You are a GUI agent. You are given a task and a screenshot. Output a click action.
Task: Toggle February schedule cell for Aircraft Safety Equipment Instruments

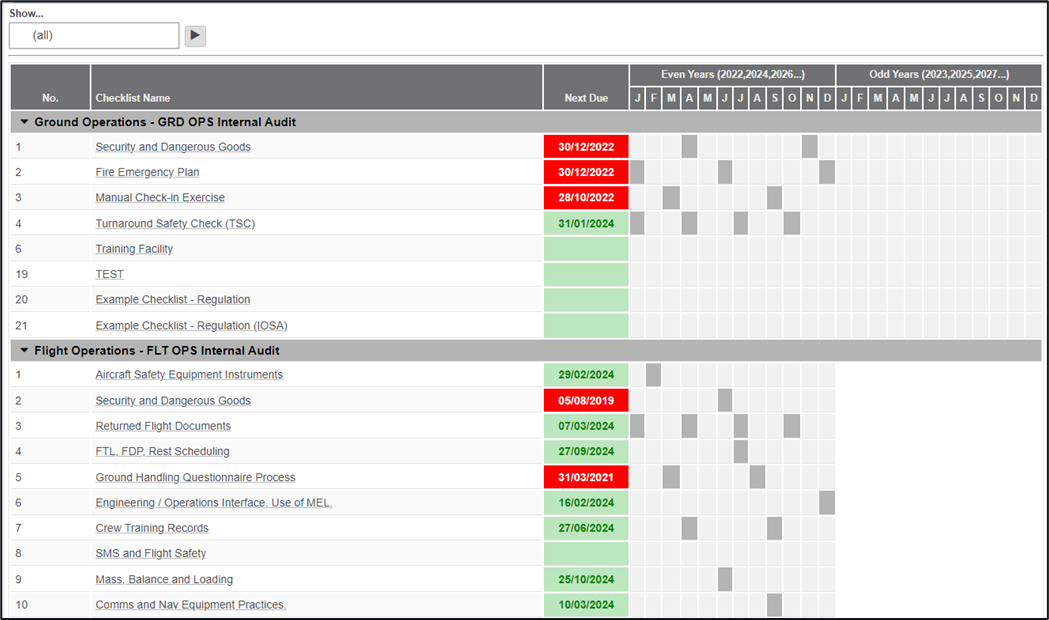click(x=654, y=375)
